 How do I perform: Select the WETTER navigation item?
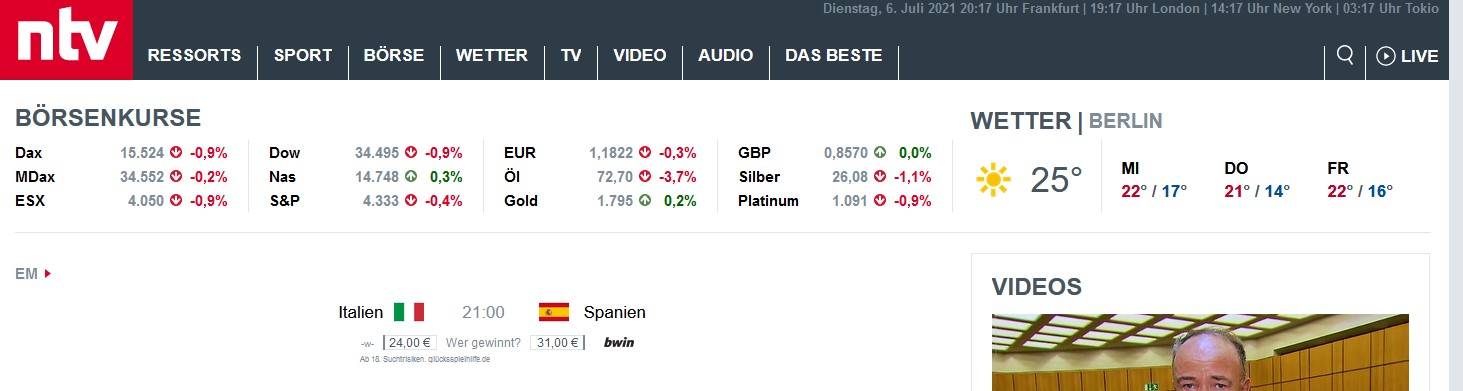[x=492, y=56]
